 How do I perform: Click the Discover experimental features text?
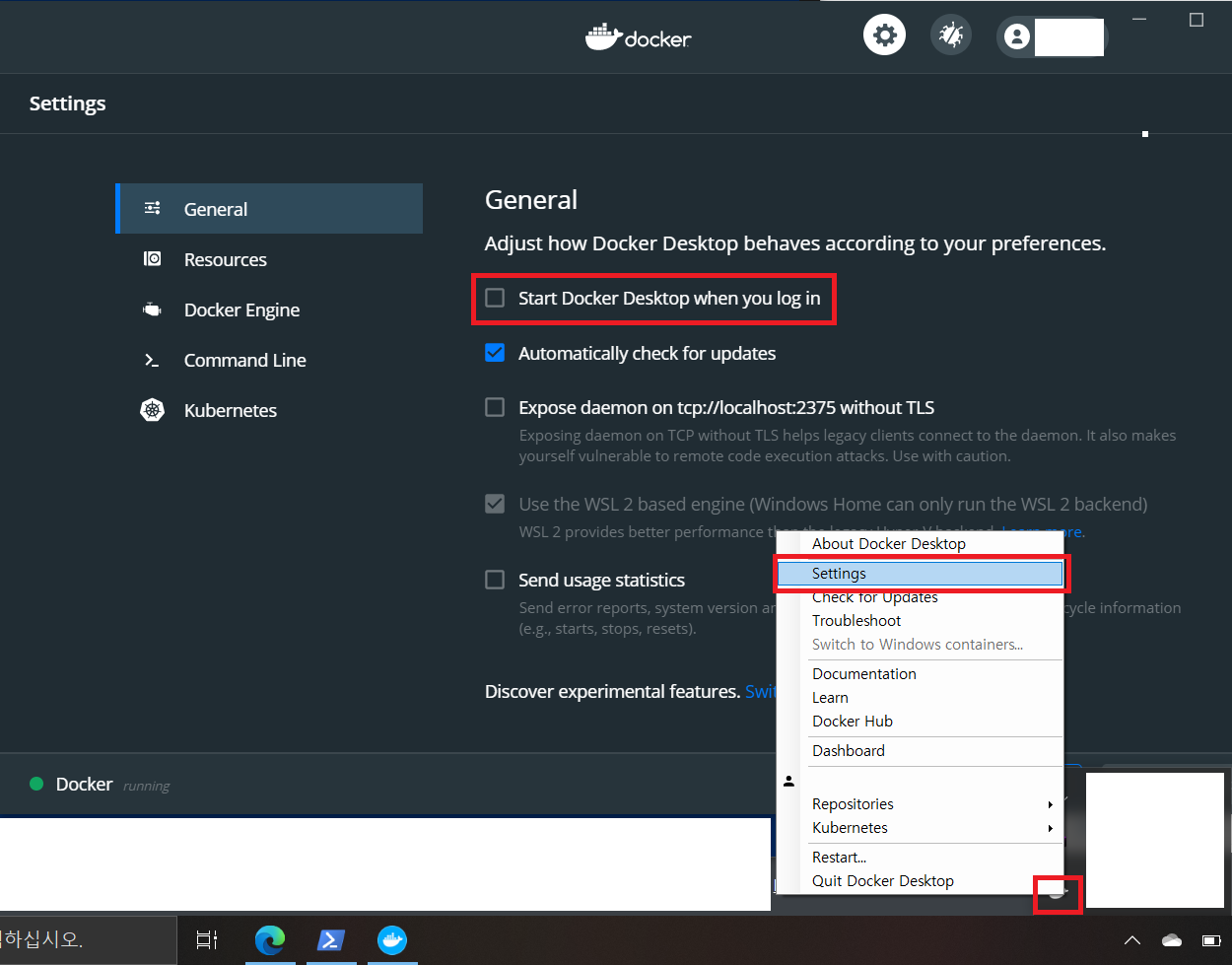click(612, 691)
